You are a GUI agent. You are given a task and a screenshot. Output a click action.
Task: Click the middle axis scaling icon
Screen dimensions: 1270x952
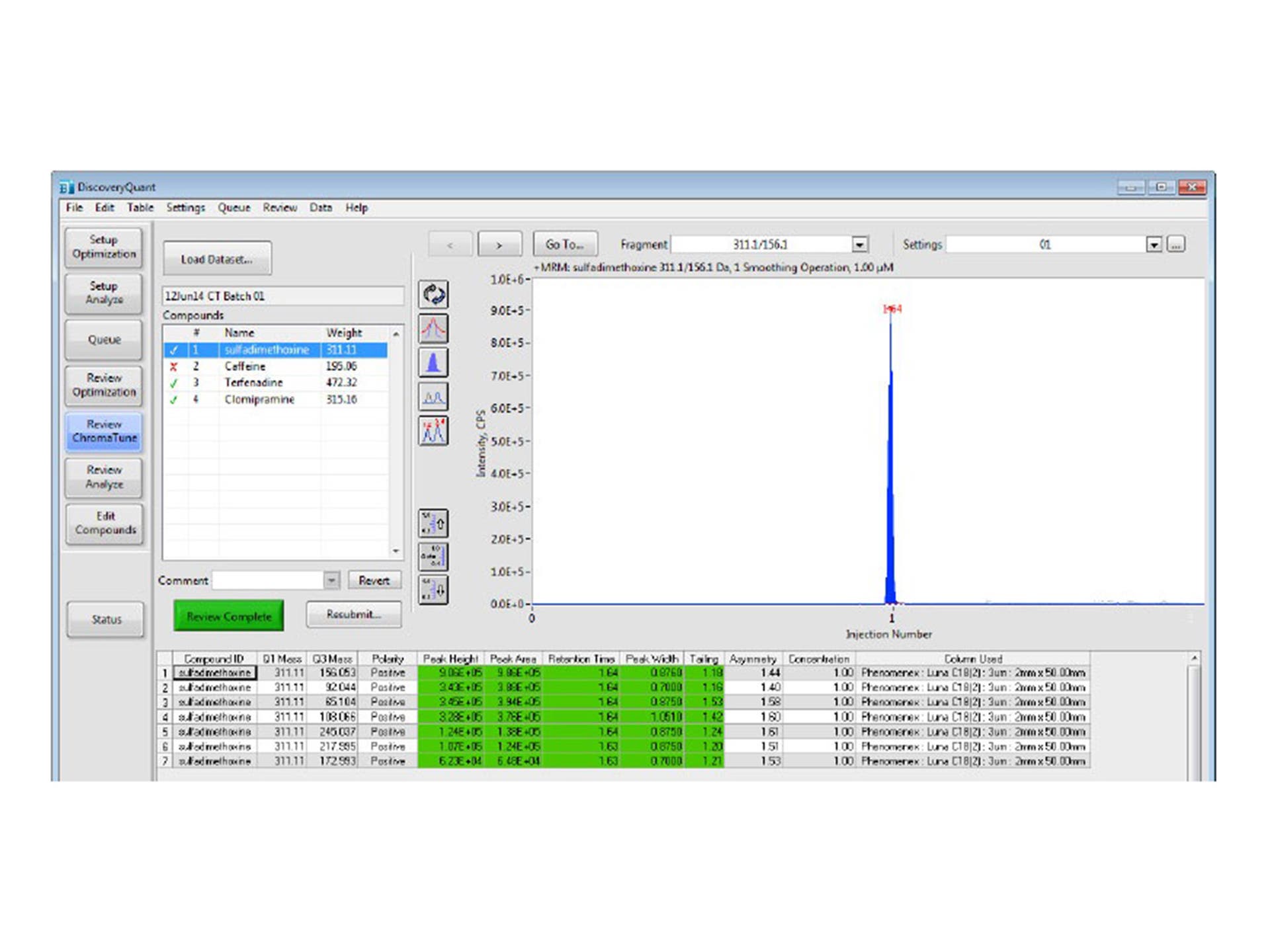(433, 557)
